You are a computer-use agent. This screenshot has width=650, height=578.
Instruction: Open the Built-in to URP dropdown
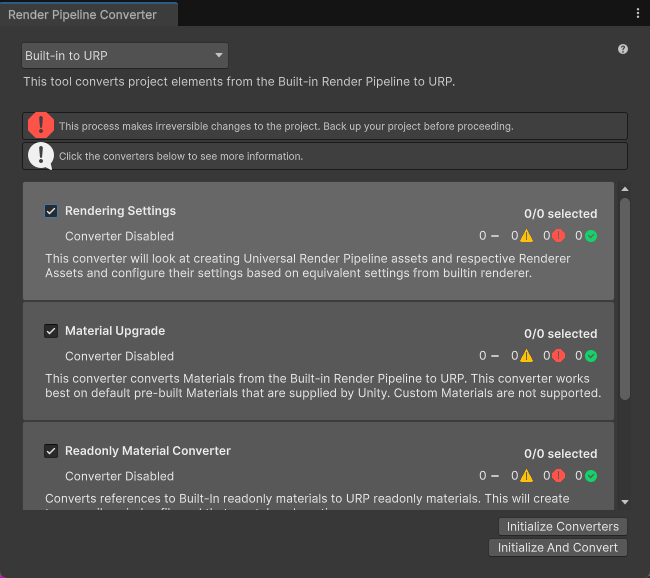point(125,56)
